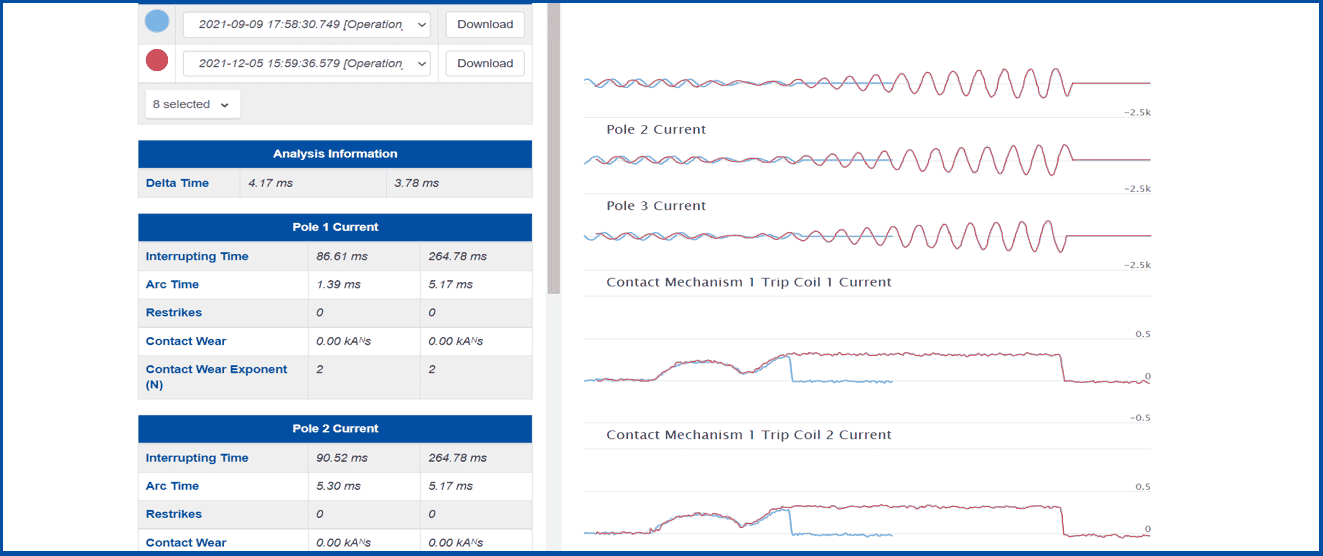Select the Pole 2 Current table header
Image resolution: width=1323 pixels, height=556 pixels.
click(x=335, y=428)
